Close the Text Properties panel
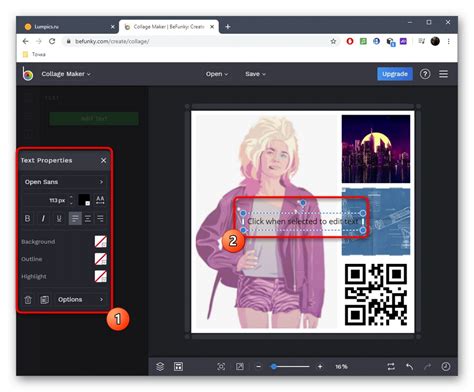 pos(104,160)
